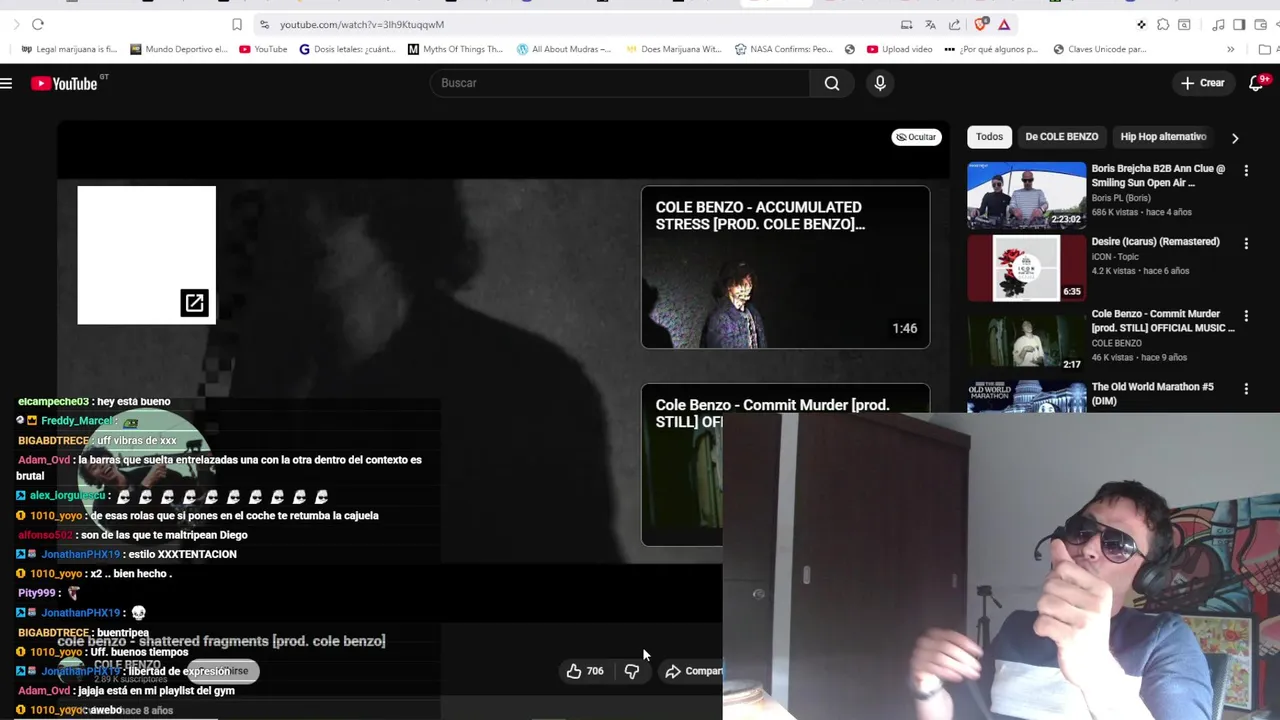Open the end-screen 'ACCUMULATED STRESS' video card
Screen dimensions: 1280x720
click(x=785, y=267)
